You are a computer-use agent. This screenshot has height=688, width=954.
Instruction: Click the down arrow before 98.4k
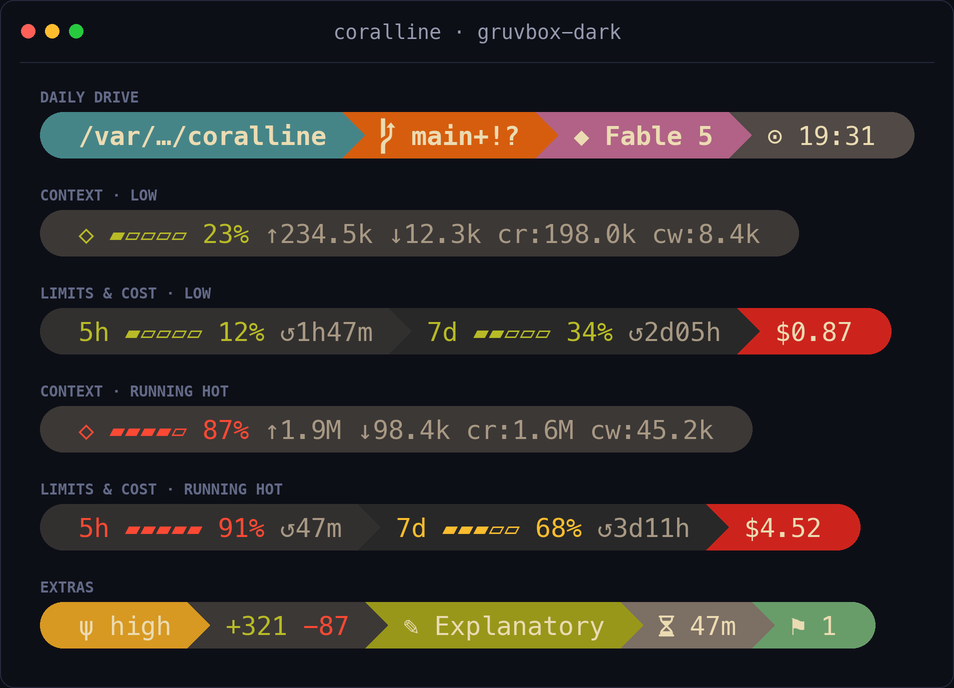coord(364,431)
